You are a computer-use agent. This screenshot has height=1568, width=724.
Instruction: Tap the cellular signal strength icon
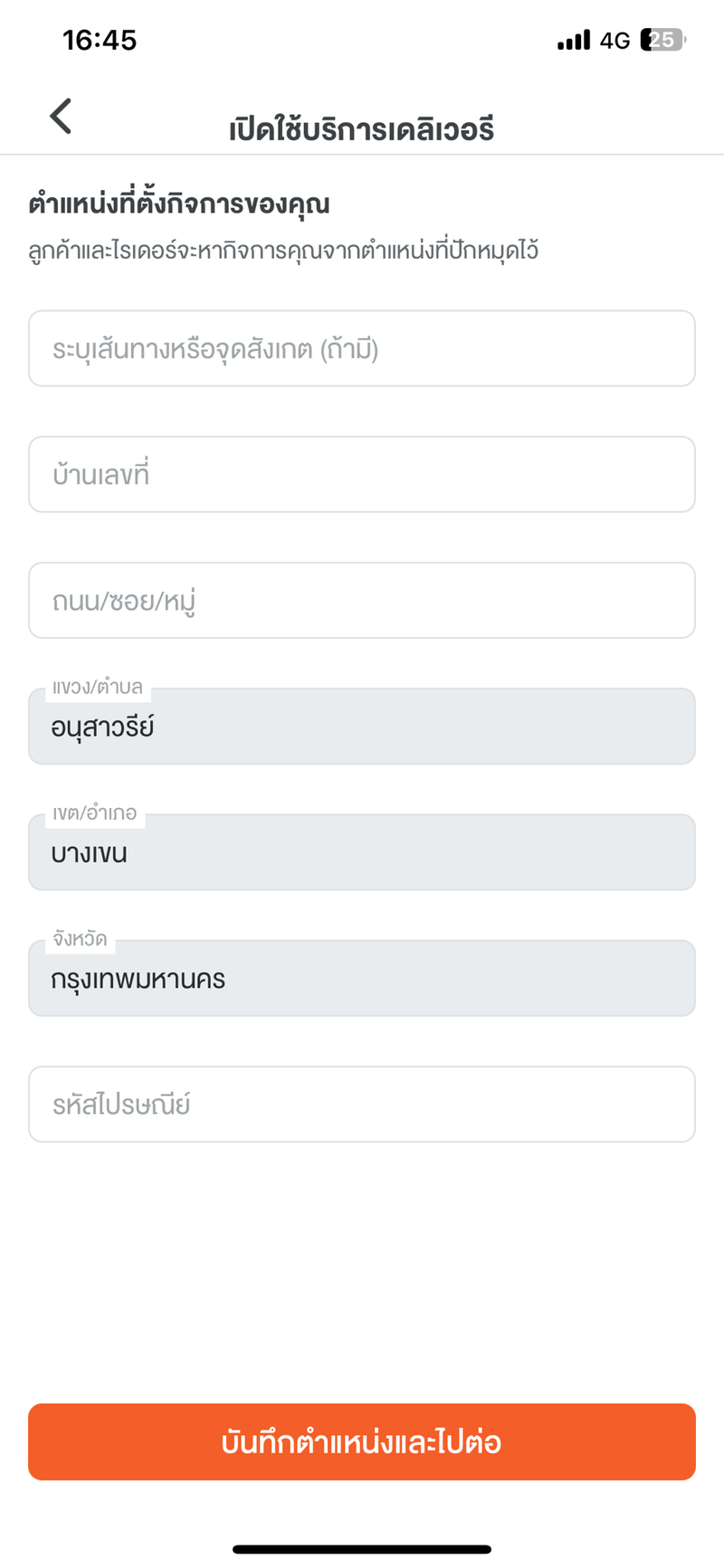[574, 40]
